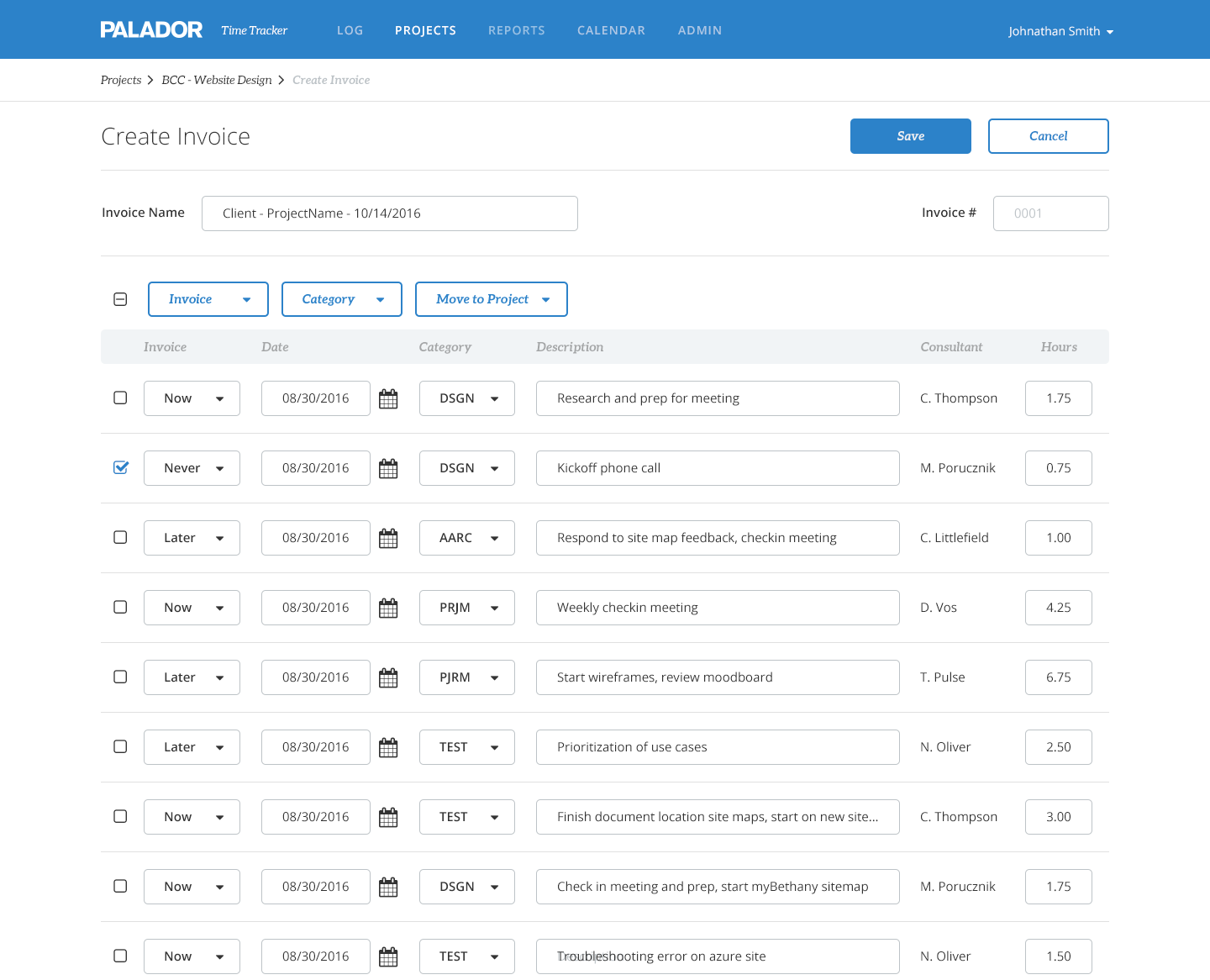The image size is (1210, 980).
Task: Open the PROJECTS tab
Action: 426,30
